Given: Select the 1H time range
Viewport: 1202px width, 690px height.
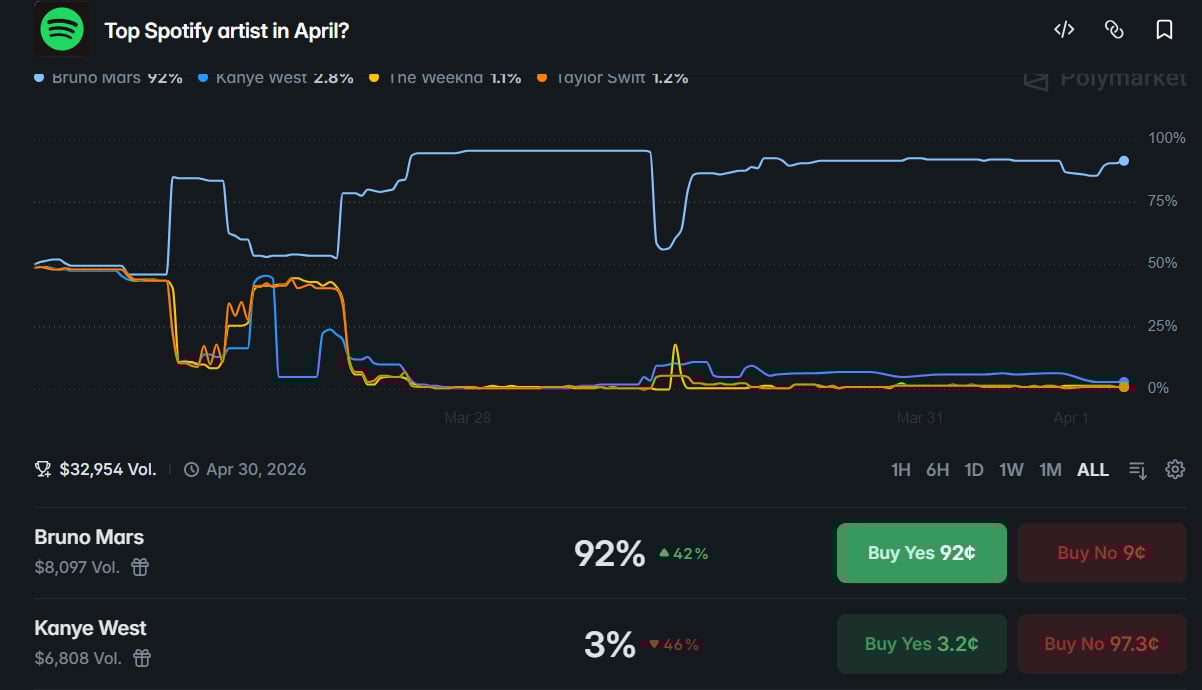Looking at the screenshot, I should coord(900,469).
